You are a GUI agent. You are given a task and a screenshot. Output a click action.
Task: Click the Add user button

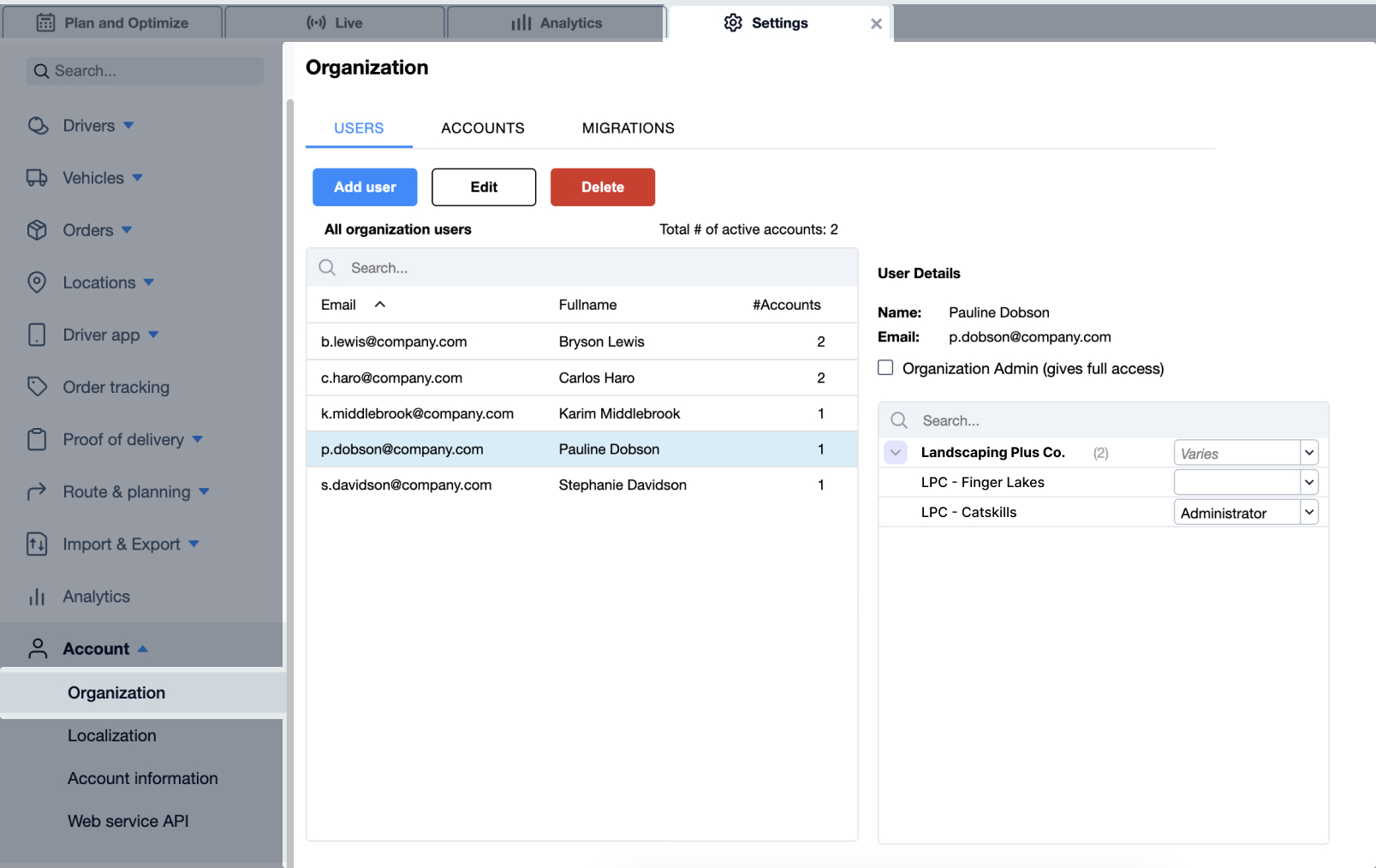click(365, 187)
